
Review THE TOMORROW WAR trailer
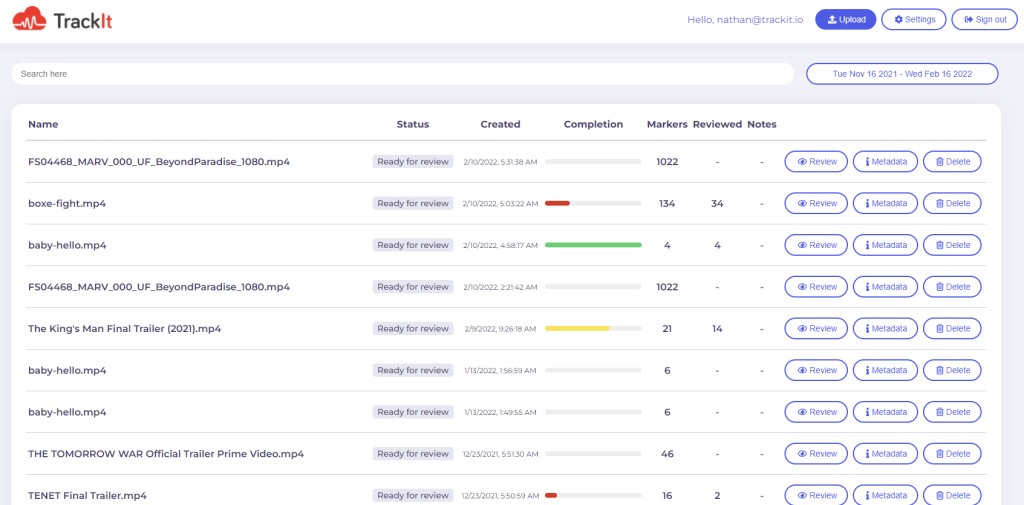point(816,453)
